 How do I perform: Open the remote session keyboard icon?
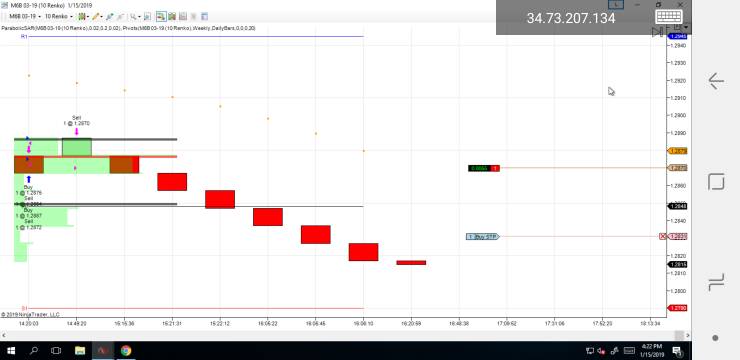pyautogui.click(x=668, y=17)
